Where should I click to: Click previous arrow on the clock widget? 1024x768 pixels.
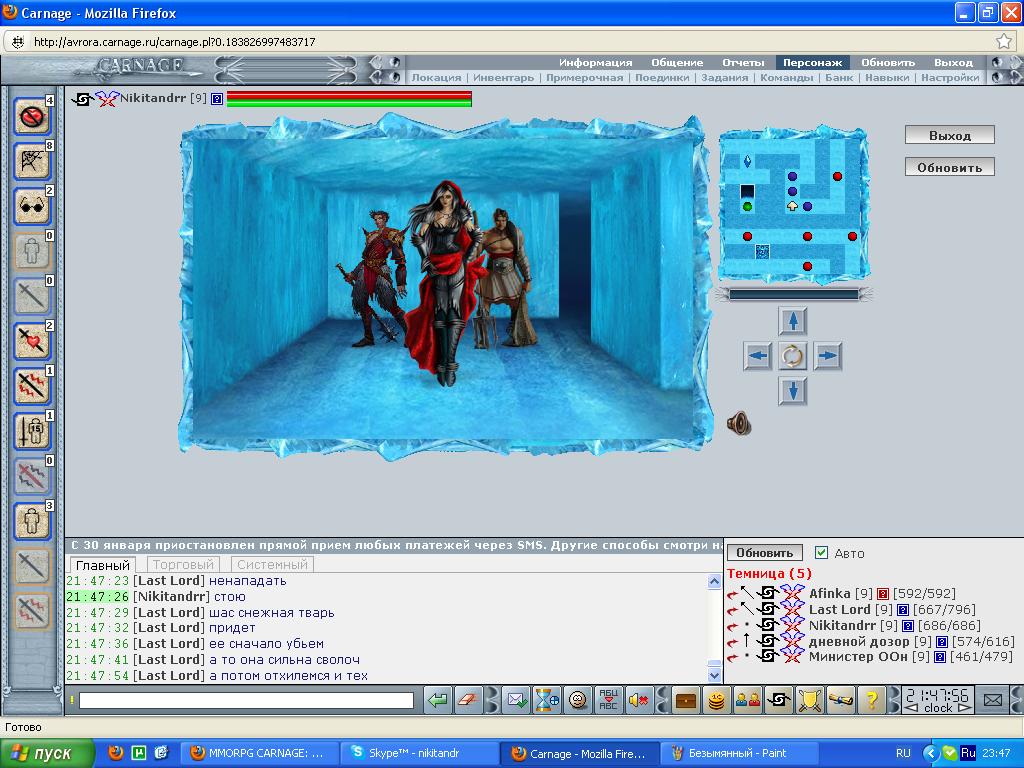(x=913, y=709)
